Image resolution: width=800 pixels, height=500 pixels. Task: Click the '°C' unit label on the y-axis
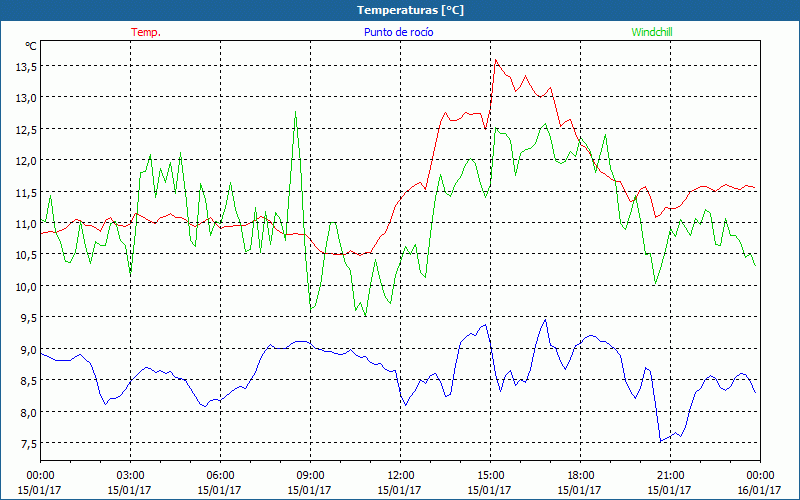pyautogui.click(x=31, y=46)
